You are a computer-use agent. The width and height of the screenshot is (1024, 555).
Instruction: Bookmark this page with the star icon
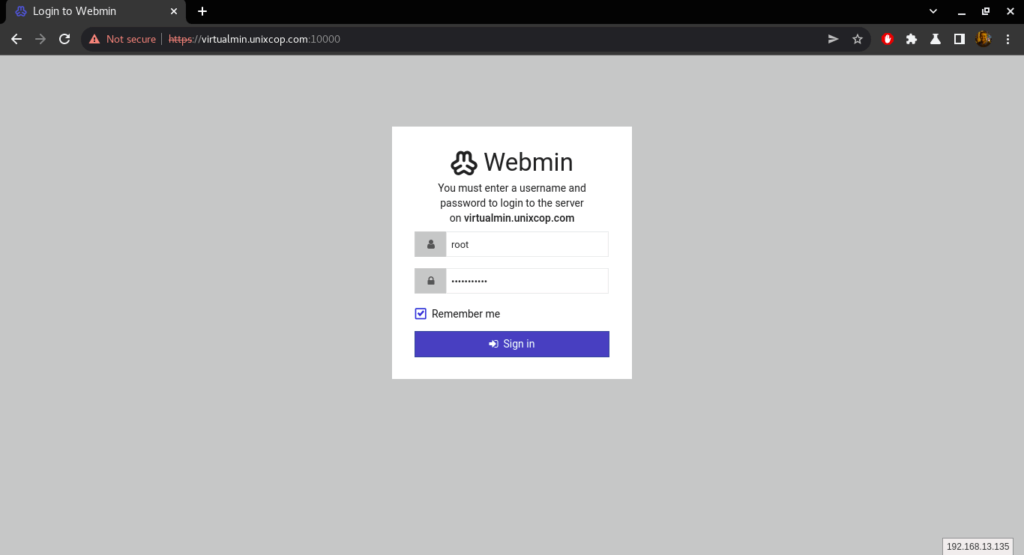(857, 39)
